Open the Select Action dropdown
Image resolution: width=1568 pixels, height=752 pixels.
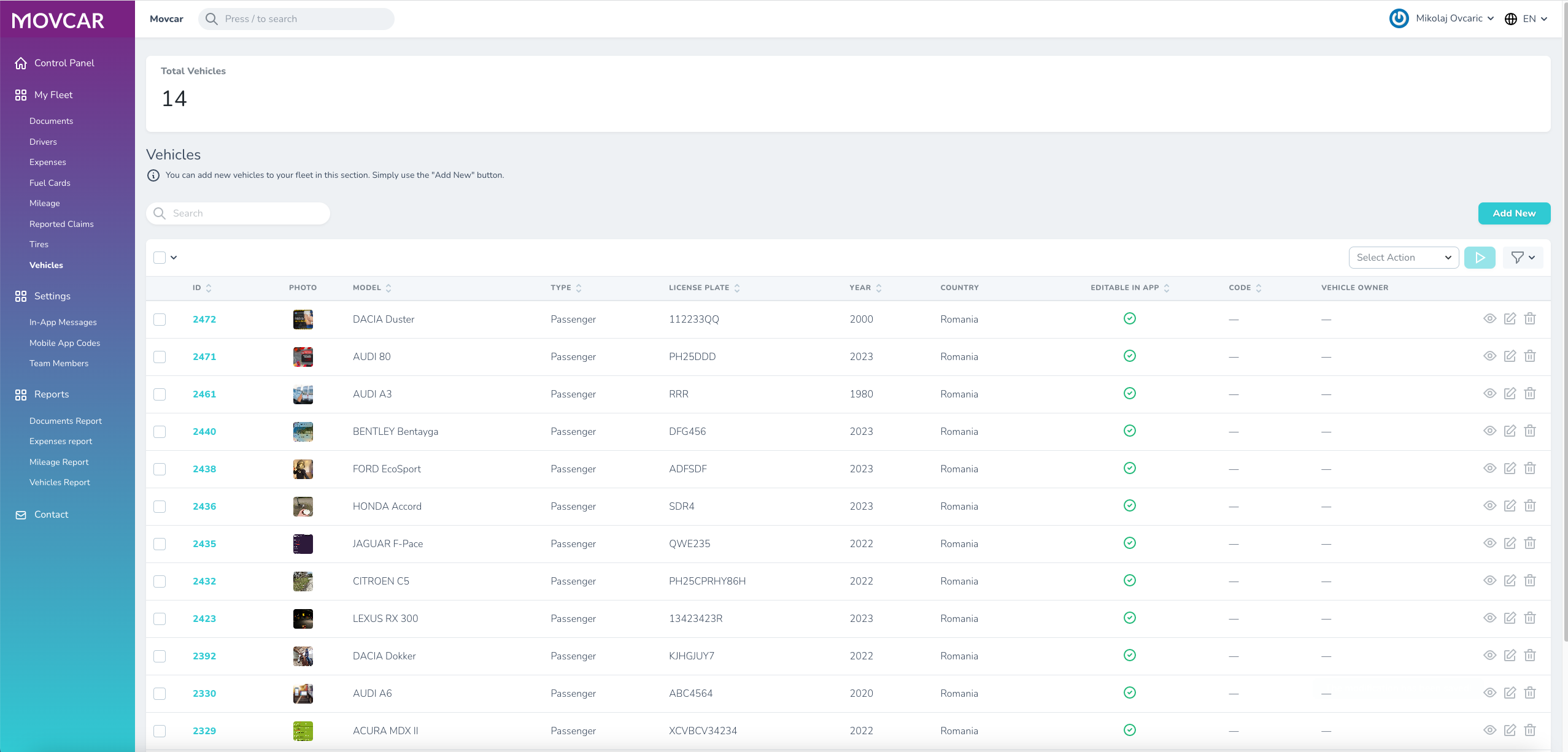click(x=1403, y=257)
